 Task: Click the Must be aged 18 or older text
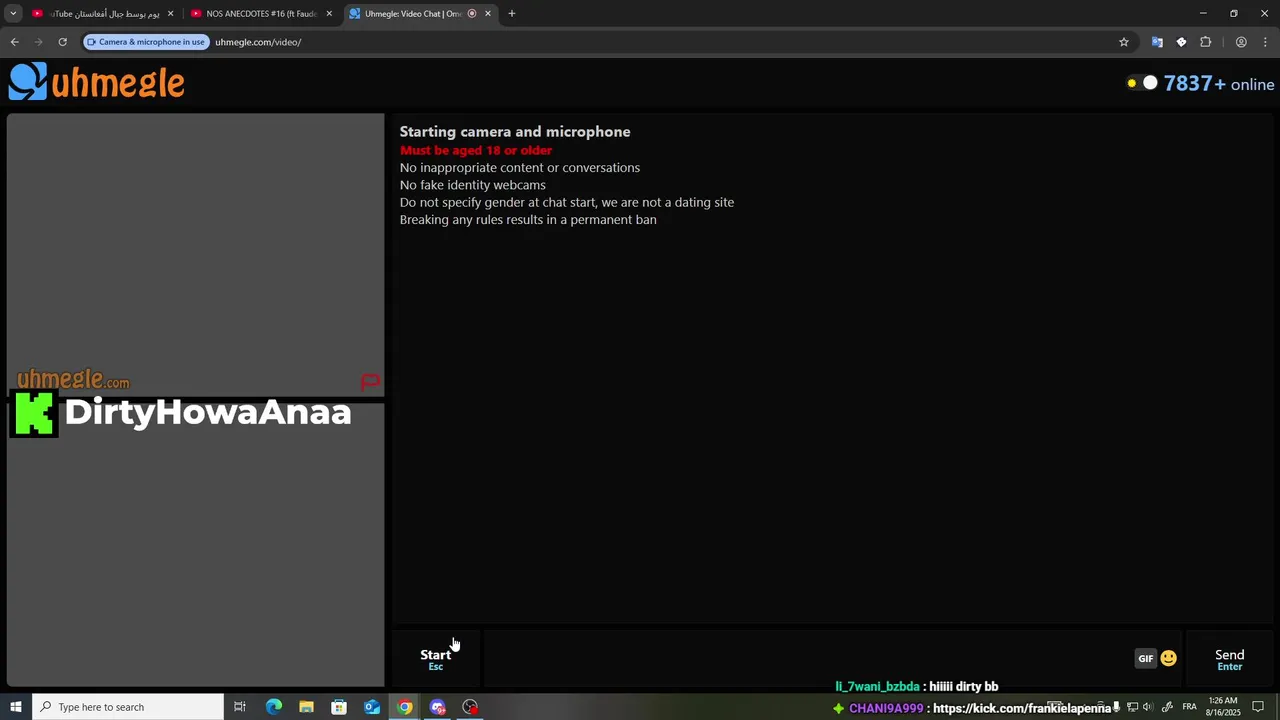[x=476, y=150]
